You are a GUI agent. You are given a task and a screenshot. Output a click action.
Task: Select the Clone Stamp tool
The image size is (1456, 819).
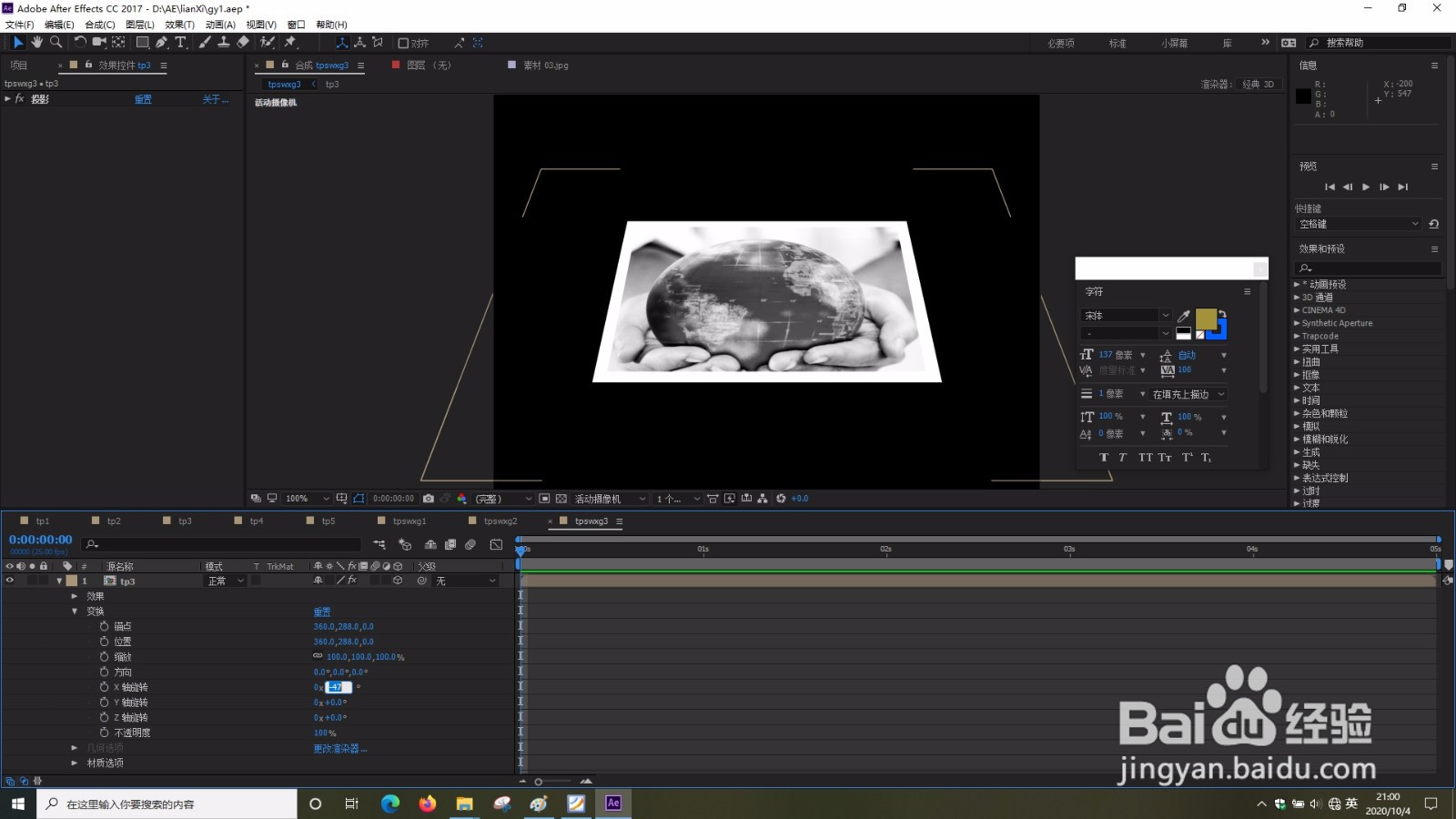(223, 42)
